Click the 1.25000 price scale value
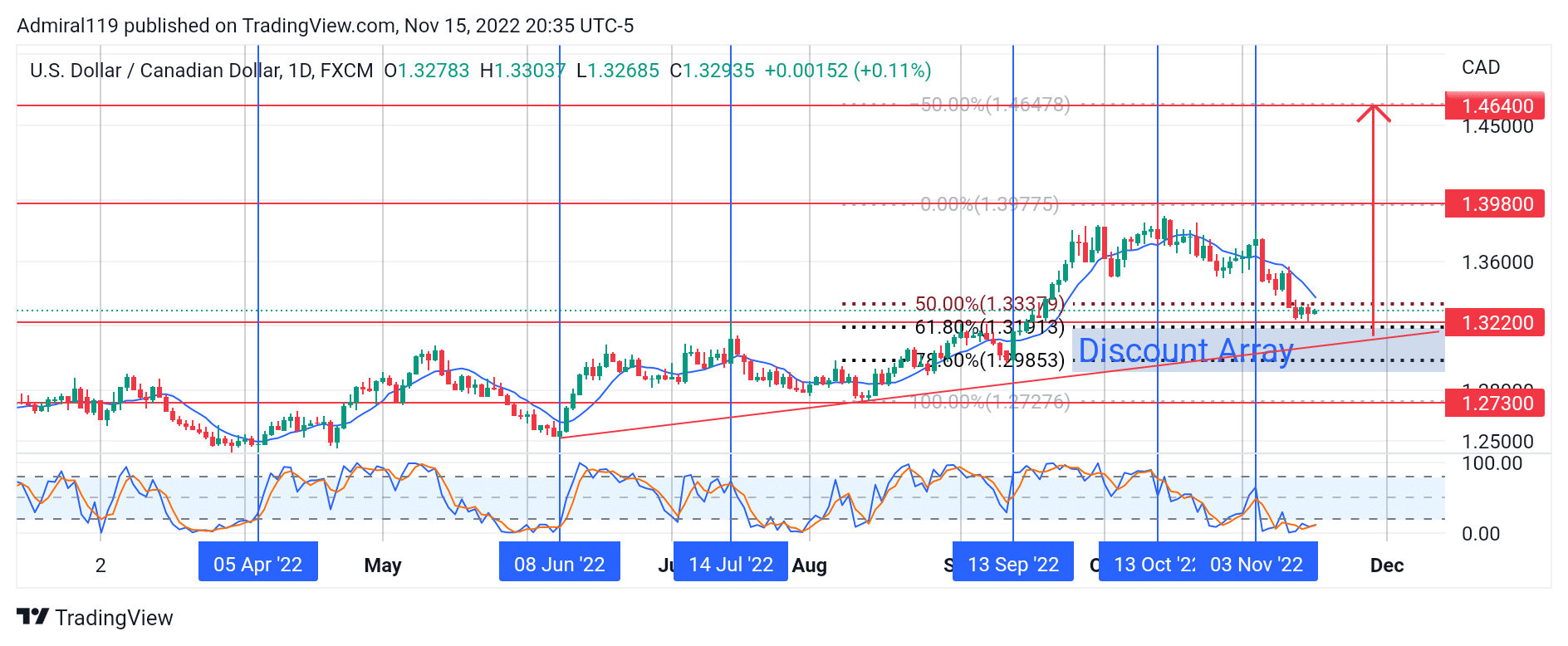Image resolution: width=1568 pixels, height=646 pixels. (1497, 442)
